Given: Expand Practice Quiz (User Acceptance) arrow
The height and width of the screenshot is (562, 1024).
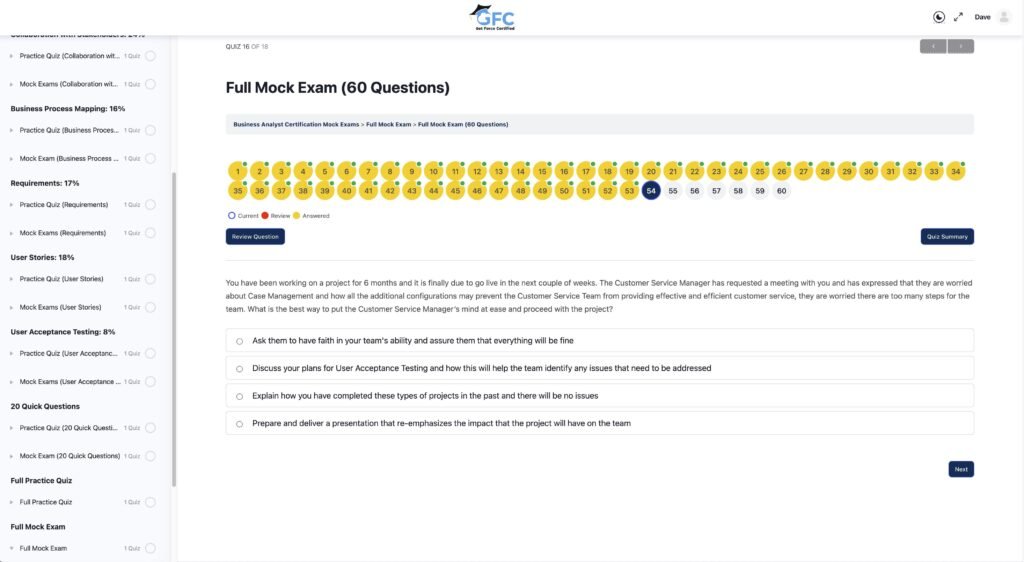Looking at the screenshot, I should coord(12,353).
